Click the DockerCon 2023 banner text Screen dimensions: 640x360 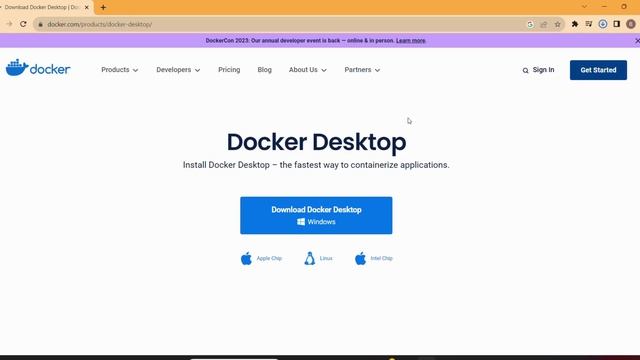click(x=300, y=41)
